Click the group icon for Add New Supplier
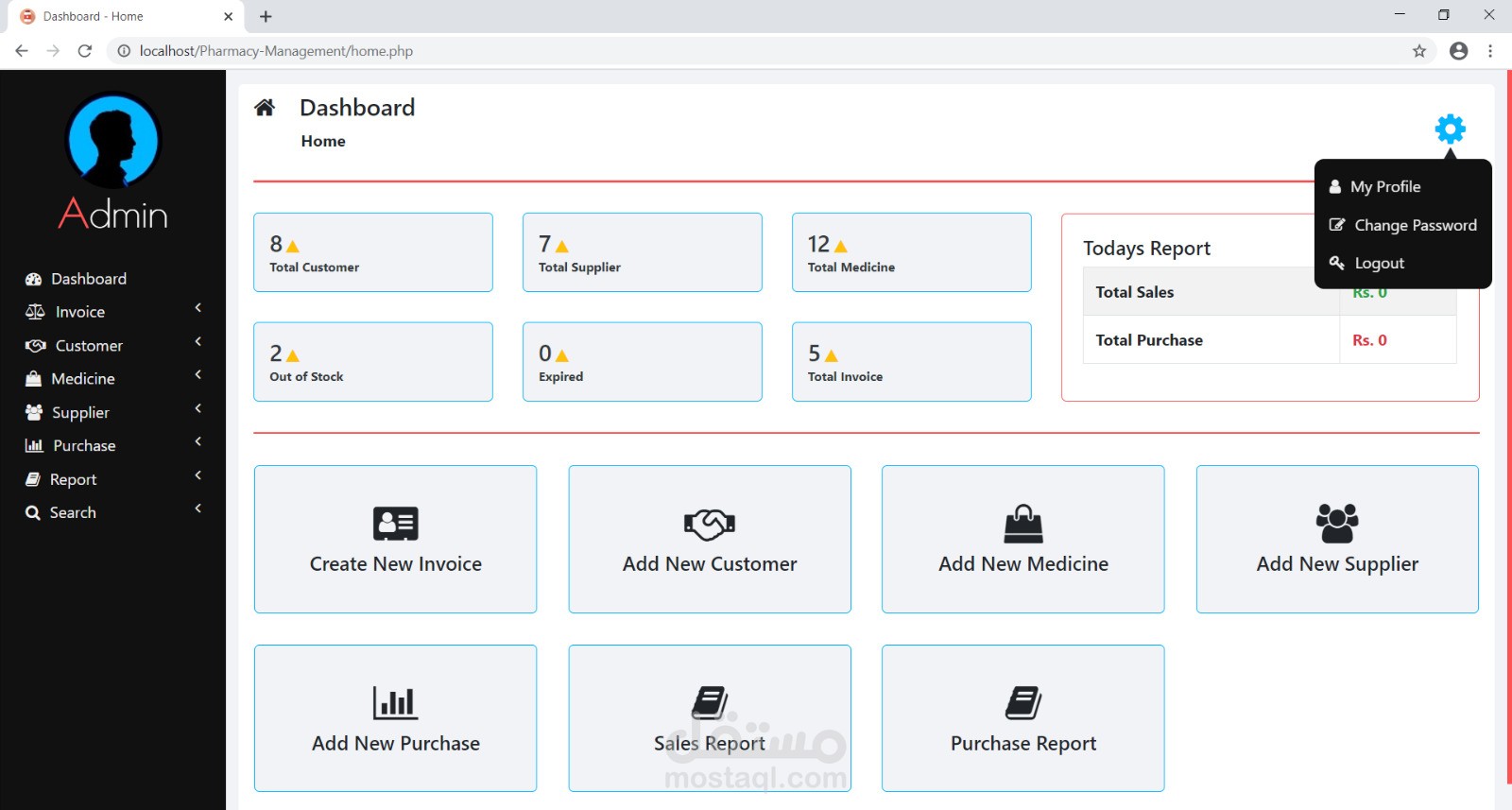1512x810 pixels. (1336, 523)
